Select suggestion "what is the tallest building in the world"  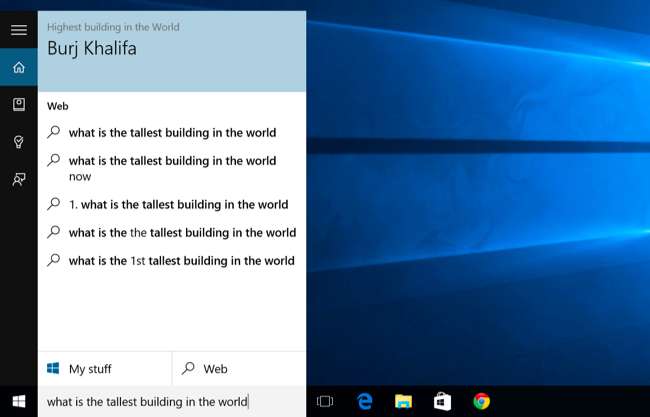172,133
